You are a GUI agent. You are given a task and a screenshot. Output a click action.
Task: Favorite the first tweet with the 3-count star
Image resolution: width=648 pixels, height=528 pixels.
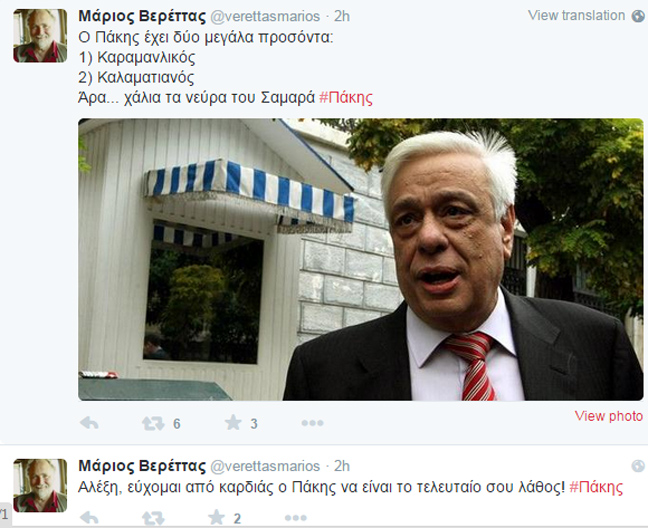[233, 423]
